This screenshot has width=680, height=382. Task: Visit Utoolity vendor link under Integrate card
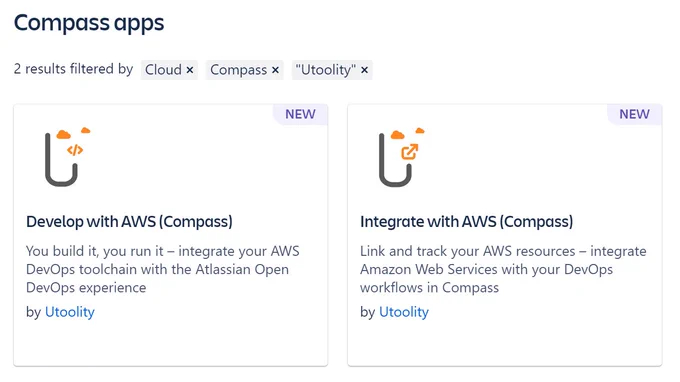point(404,312)
